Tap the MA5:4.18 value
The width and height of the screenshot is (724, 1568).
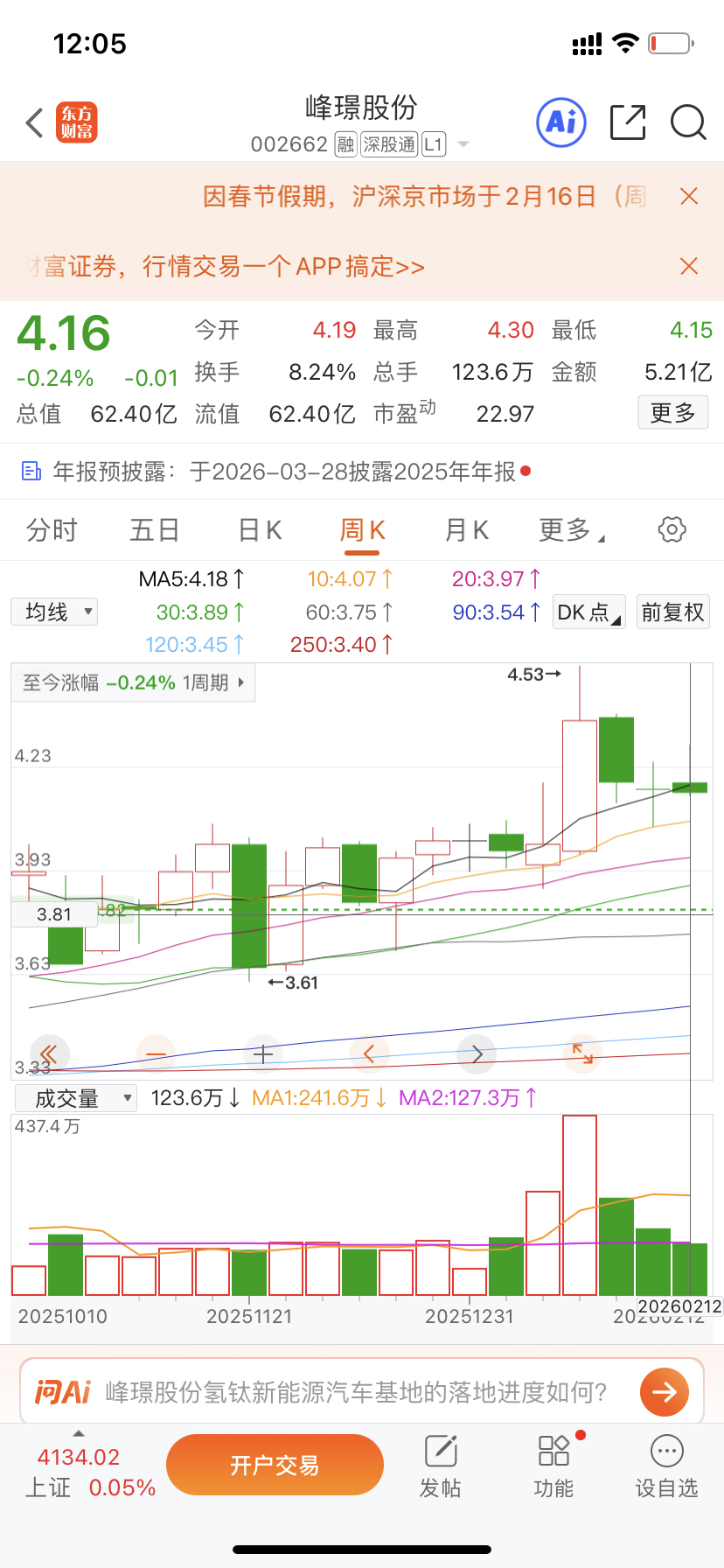[192, 578]
